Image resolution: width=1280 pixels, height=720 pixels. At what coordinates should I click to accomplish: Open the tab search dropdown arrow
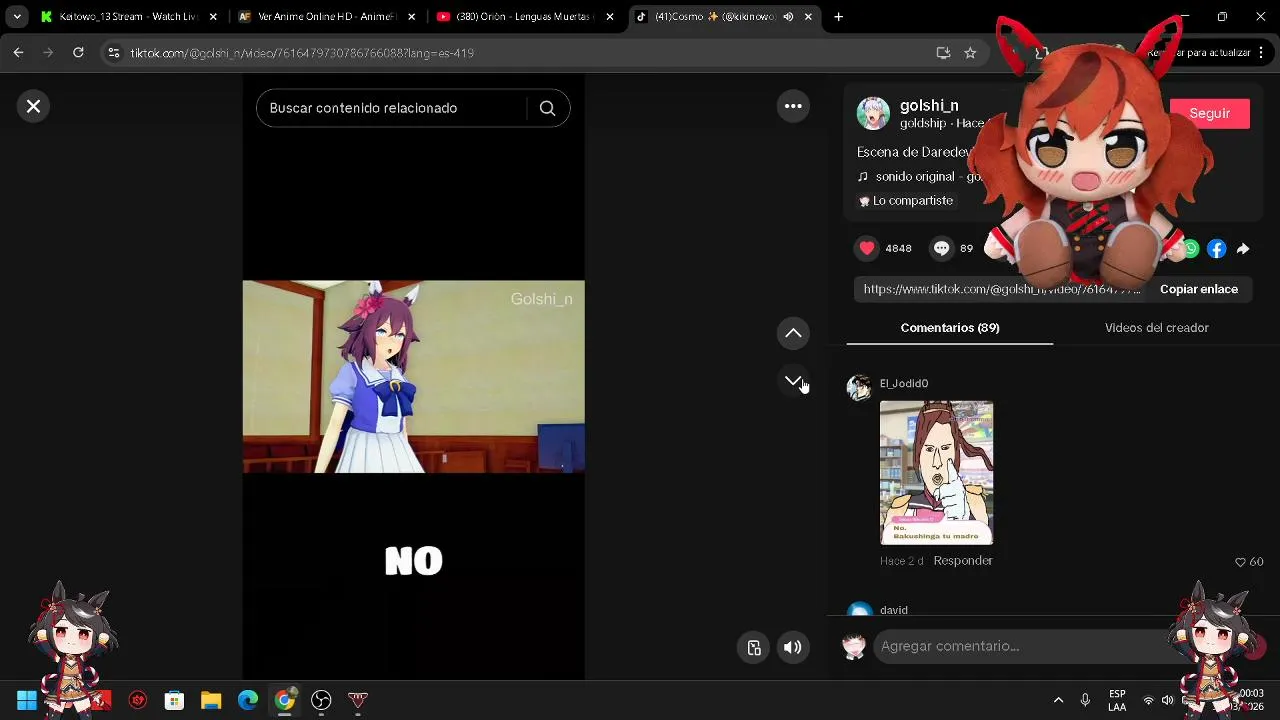pos(17,17)
